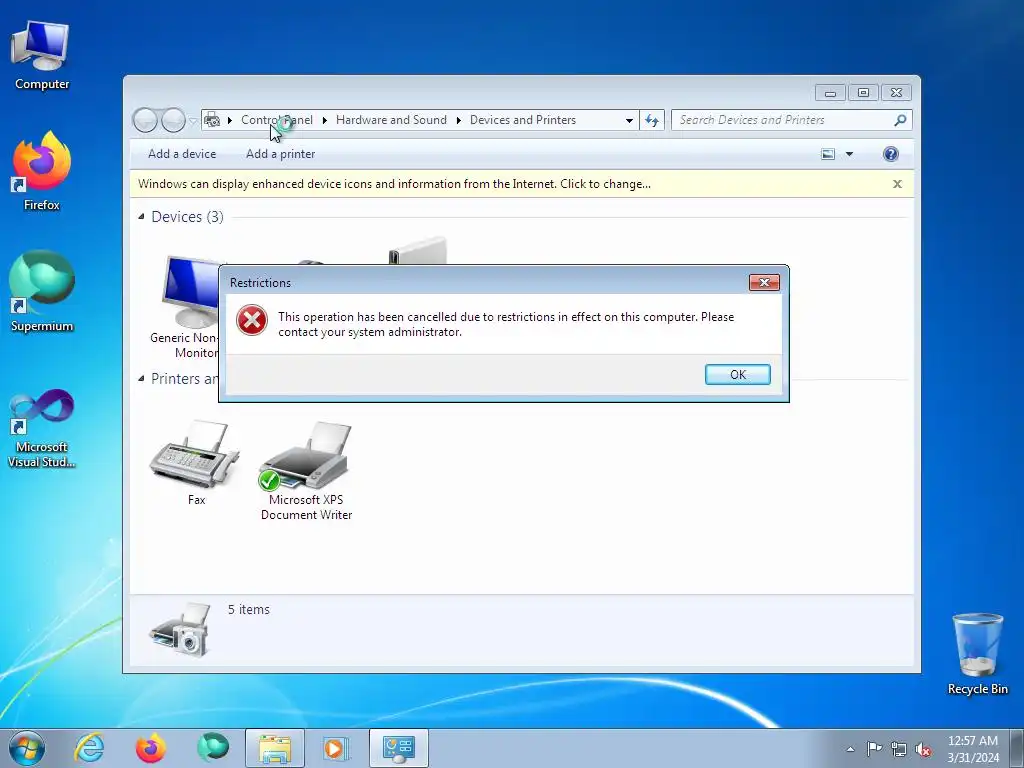The width and height of the screenshot is (1024, 768).
Task: Open the Windows Start menu
Action: (x=26, y=748)
